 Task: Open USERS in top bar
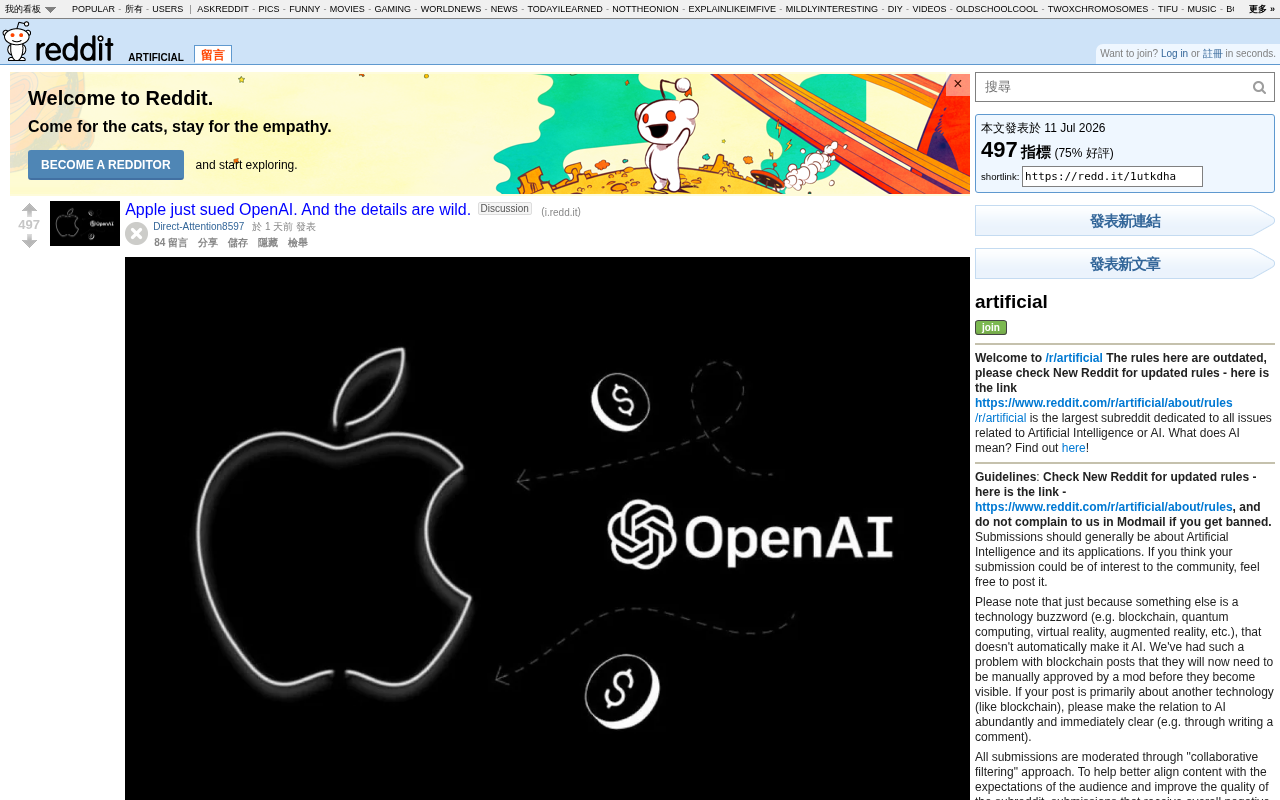pos(168,9)
